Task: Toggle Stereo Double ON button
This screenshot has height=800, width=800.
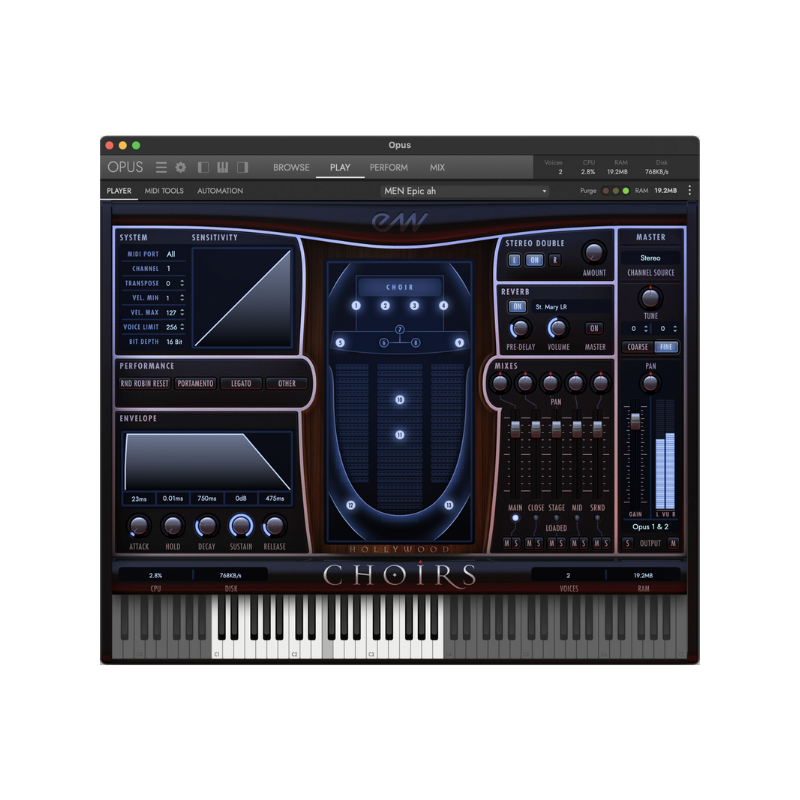Action: [534, 260]
